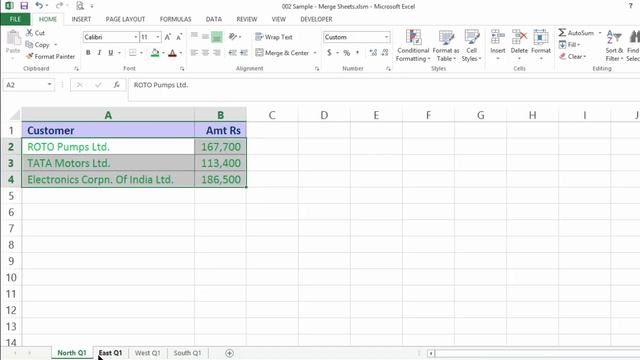Center text horizontally

click(x=205, y=53)
